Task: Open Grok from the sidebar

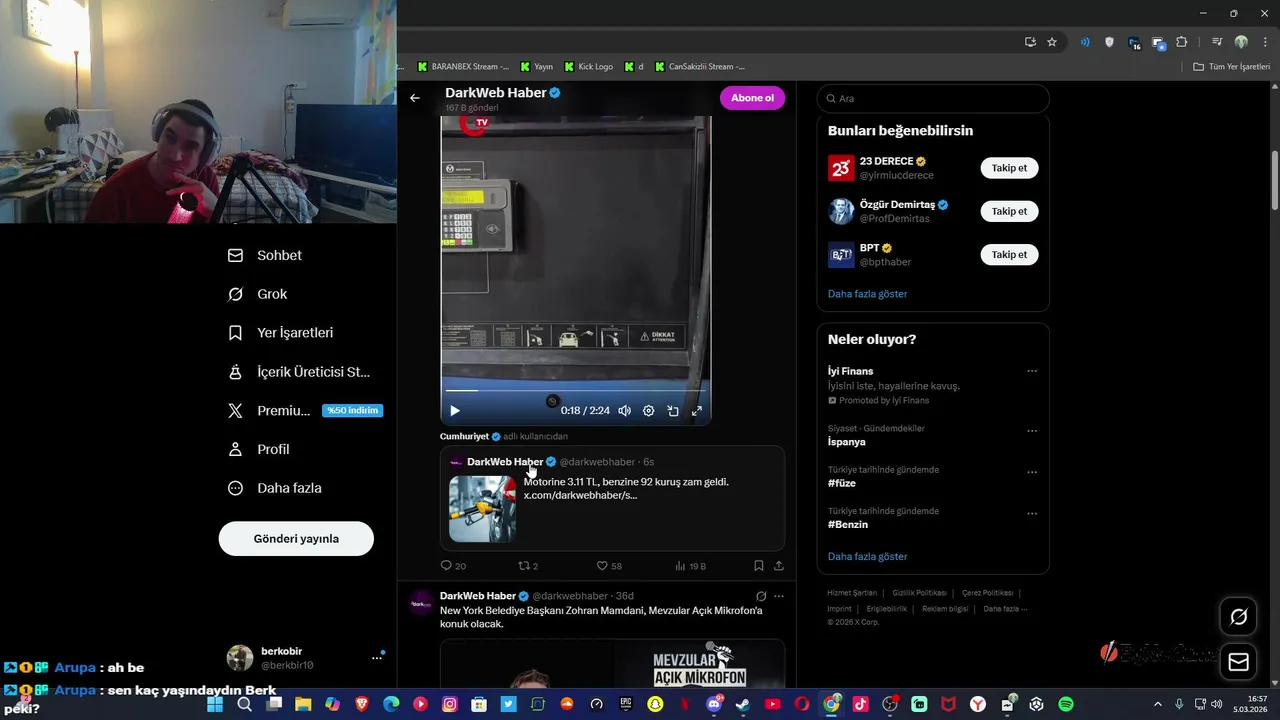Action: click(x=258, y=294)
